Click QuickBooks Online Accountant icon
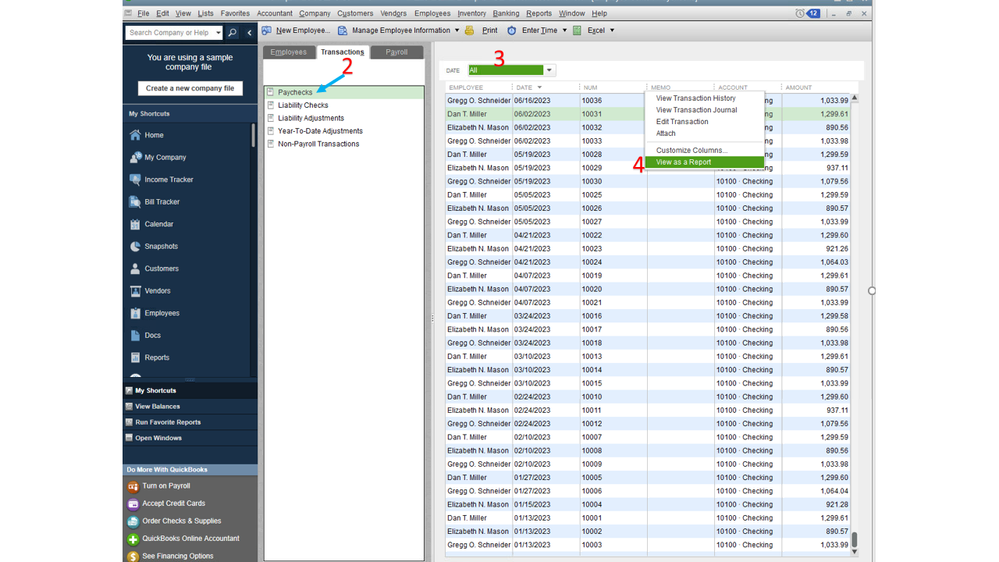The height and width of the screenshot is (562, 999). (133, 539)
